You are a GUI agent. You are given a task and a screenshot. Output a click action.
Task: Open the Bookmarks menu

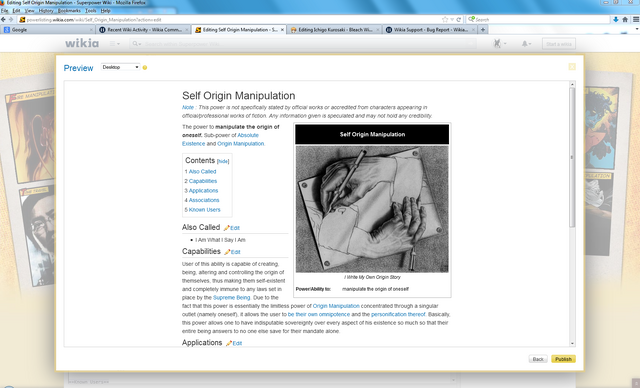(x=69, y=11)
